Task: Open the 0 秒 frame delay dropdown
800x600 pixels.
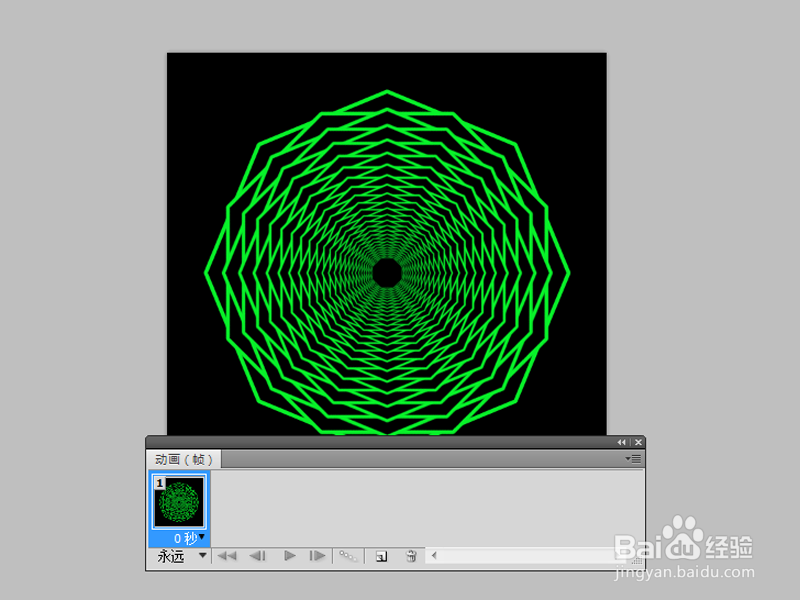Action: [x=189, y=538]
